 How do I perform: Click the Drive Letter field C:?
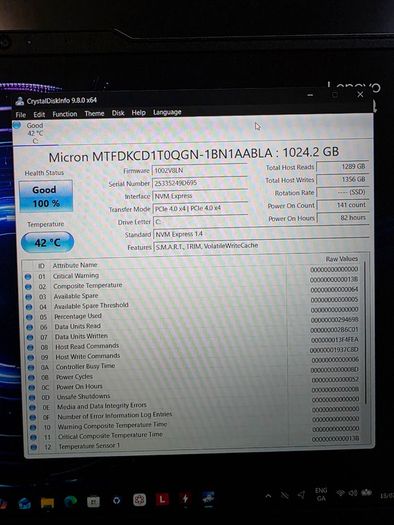(x=200, y=221)
